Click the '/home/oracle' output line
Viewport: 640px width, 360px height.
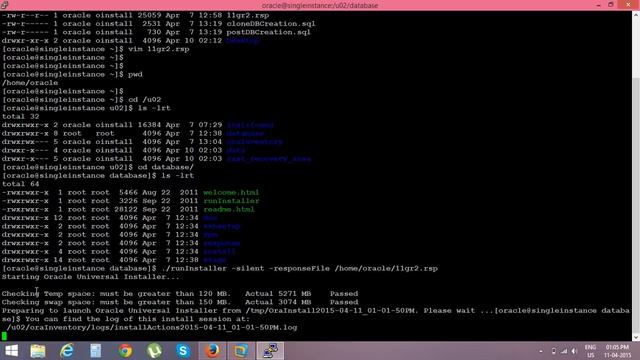point(30,83)
